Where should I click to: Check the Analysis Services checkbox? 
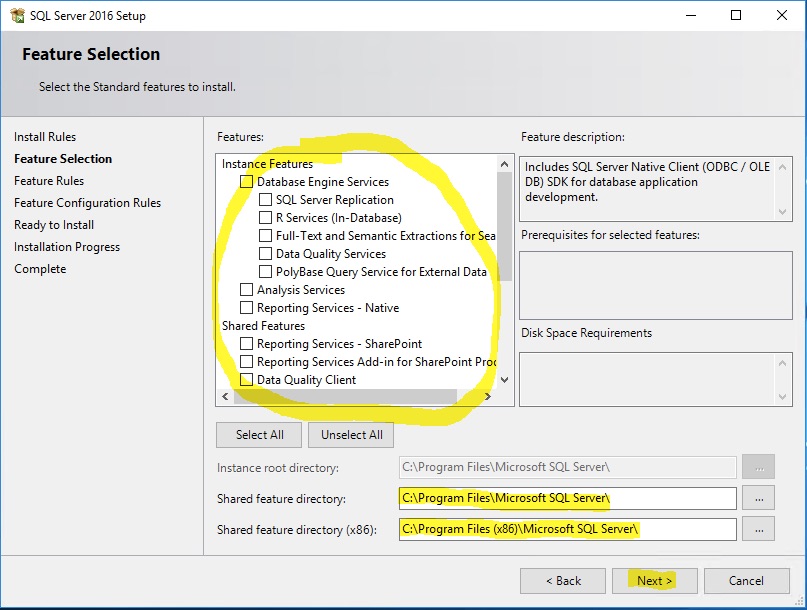click(247, 289)
